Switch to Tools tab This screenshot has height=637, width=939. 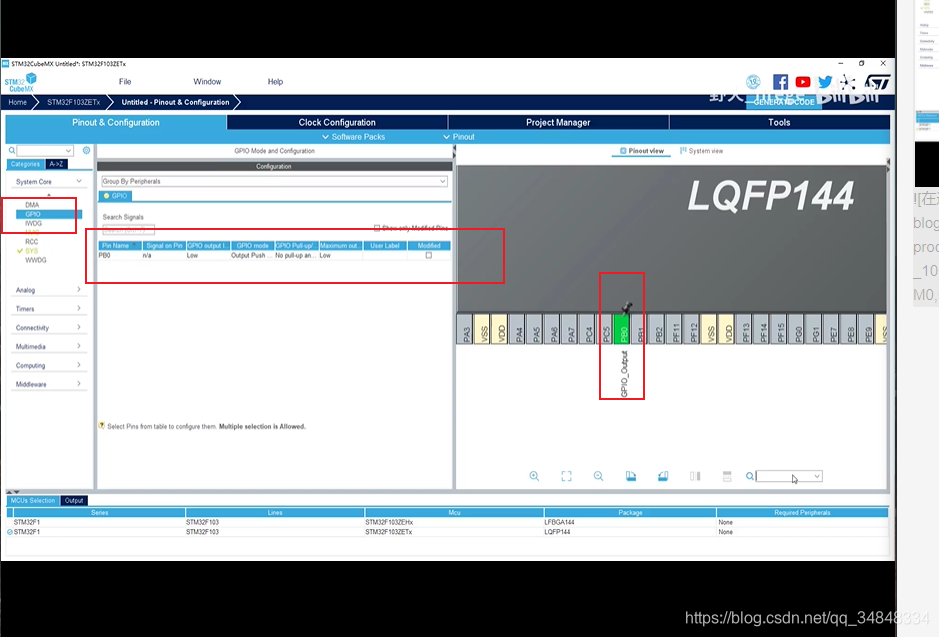point(779,122)
